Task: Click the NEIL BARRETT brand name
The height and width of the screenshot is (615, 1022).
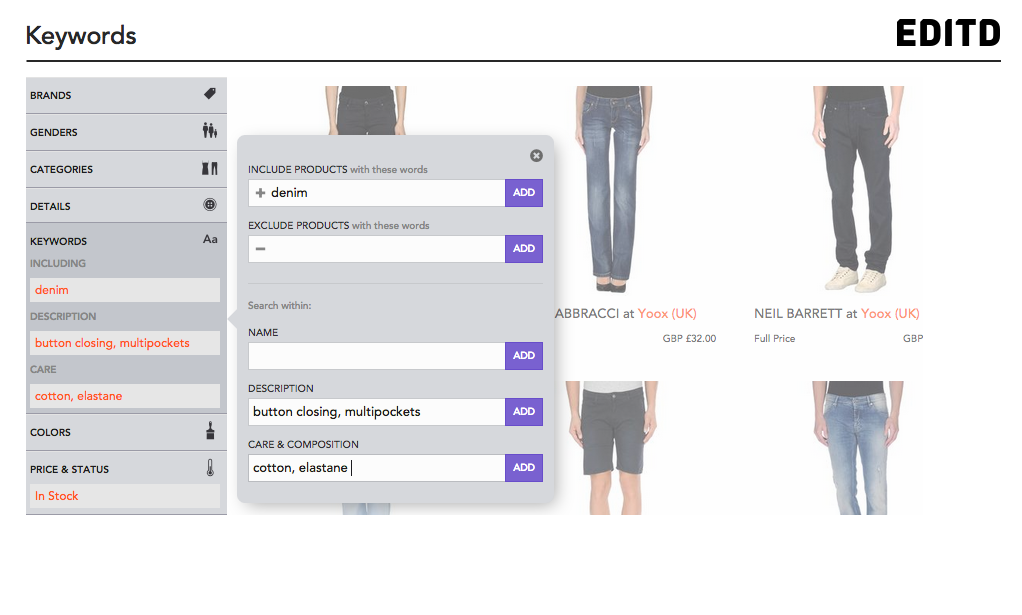Action: click(798, 313)
